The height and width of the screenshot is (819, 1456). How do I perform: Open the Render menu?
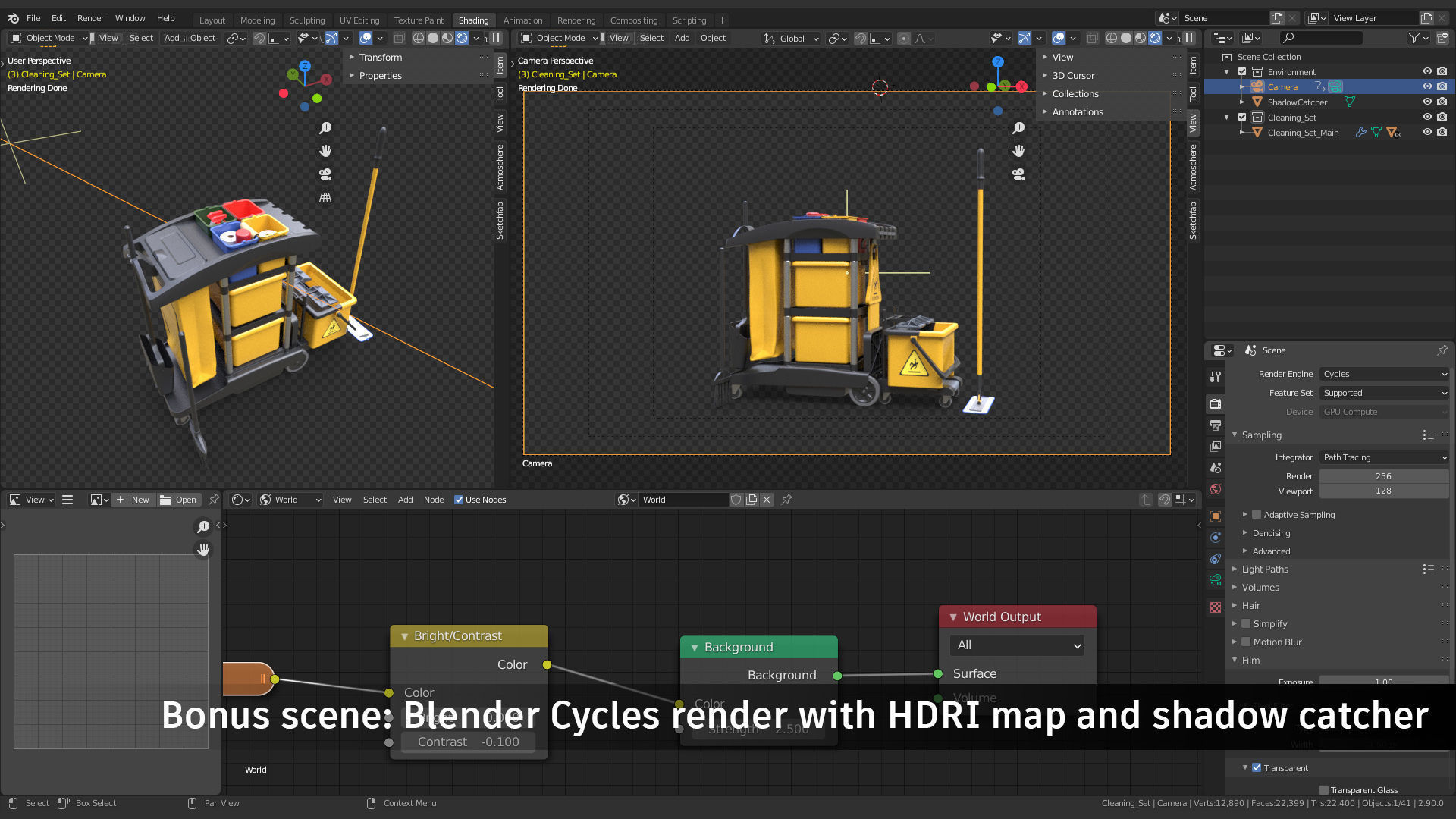click(x=90, y=18)
